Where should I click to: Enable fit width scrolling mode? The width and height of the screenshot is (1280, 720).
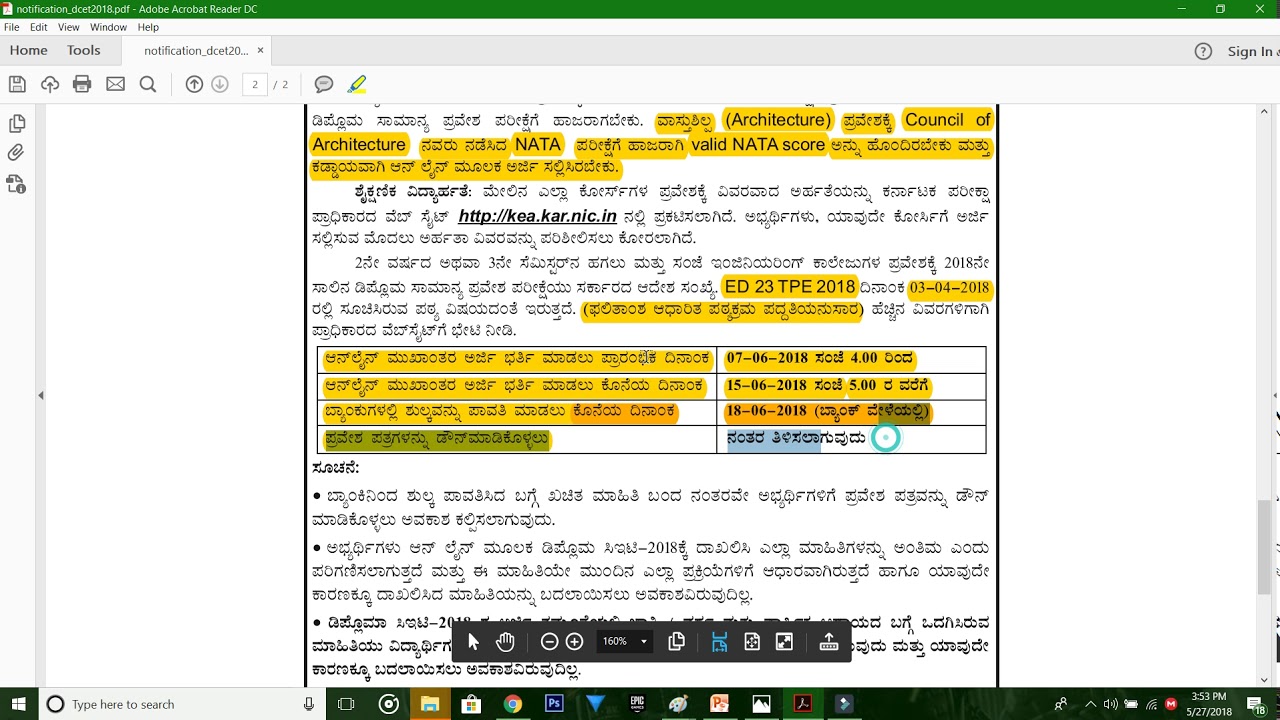[719, 642]
